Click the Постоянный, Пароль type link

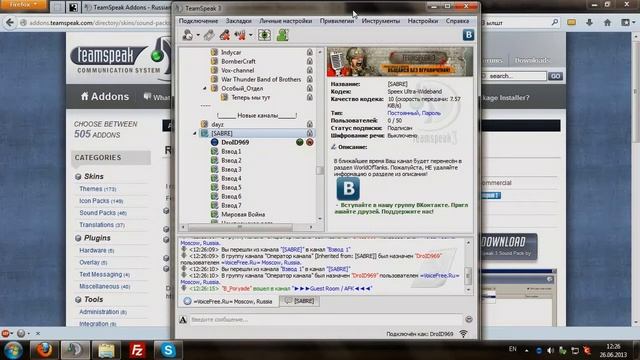coord(414,113)
